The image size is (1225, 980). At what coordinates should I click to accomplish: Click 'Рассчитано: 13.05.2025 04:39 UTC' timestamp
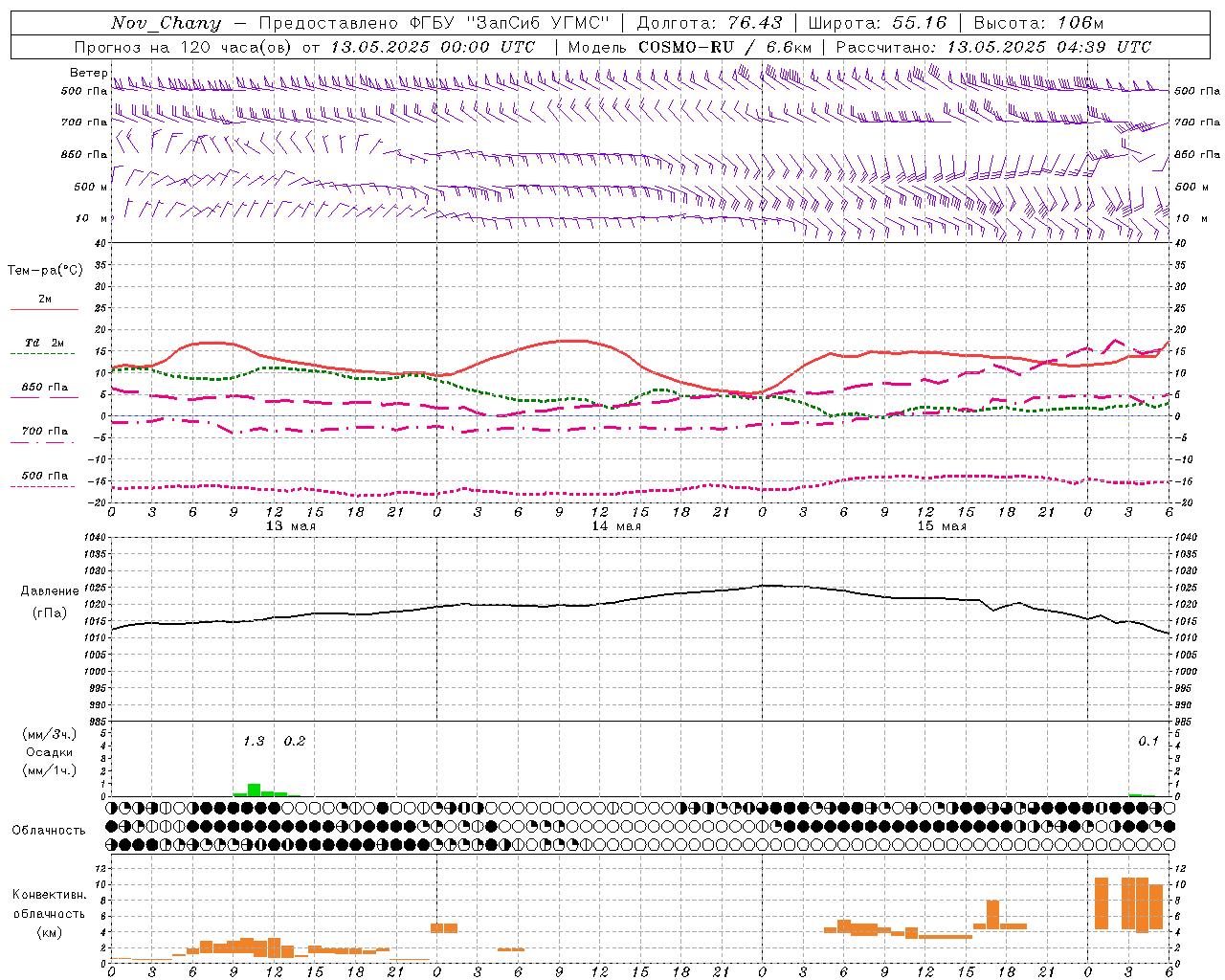(993, 47)
